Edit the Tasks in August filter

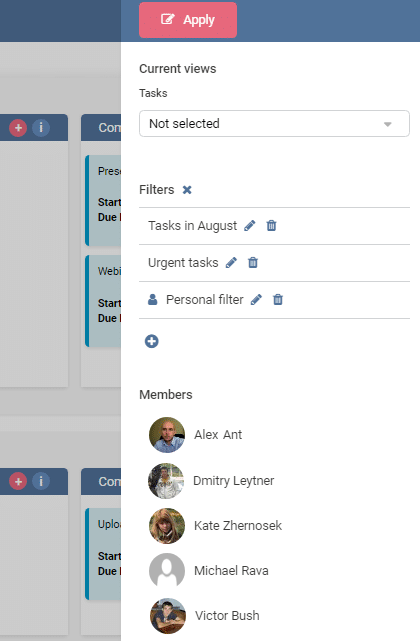250,226
